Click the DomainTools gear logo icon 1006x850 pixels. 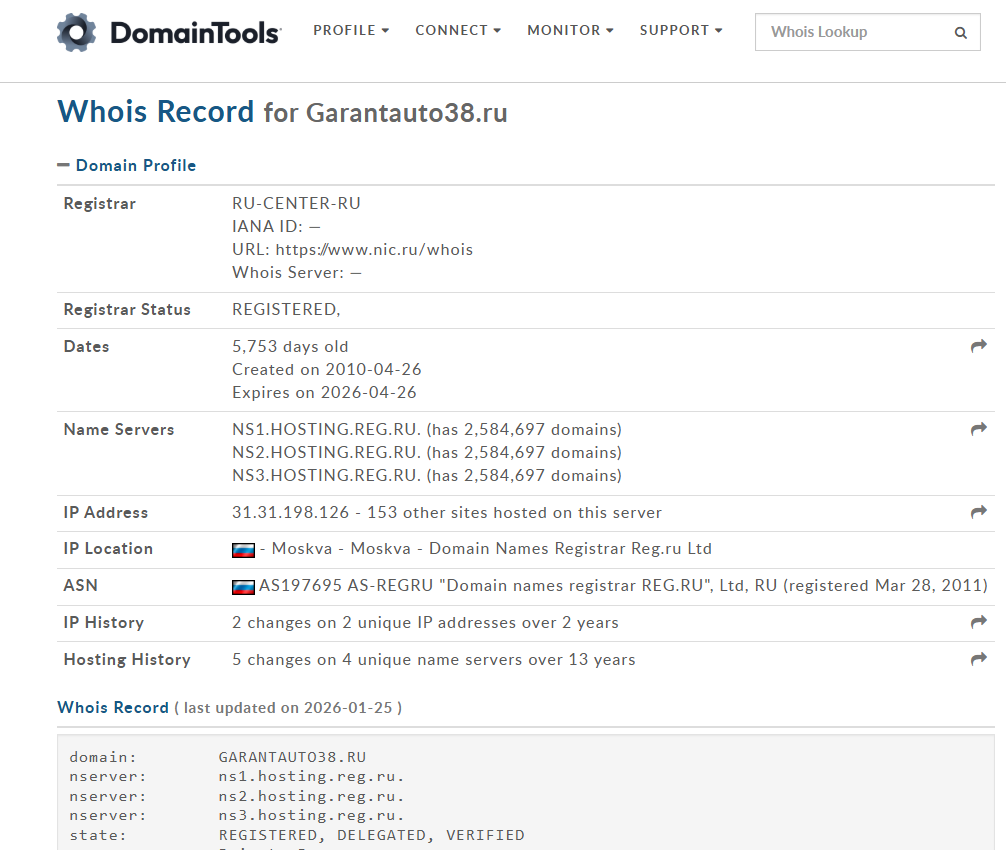[77, 33]
